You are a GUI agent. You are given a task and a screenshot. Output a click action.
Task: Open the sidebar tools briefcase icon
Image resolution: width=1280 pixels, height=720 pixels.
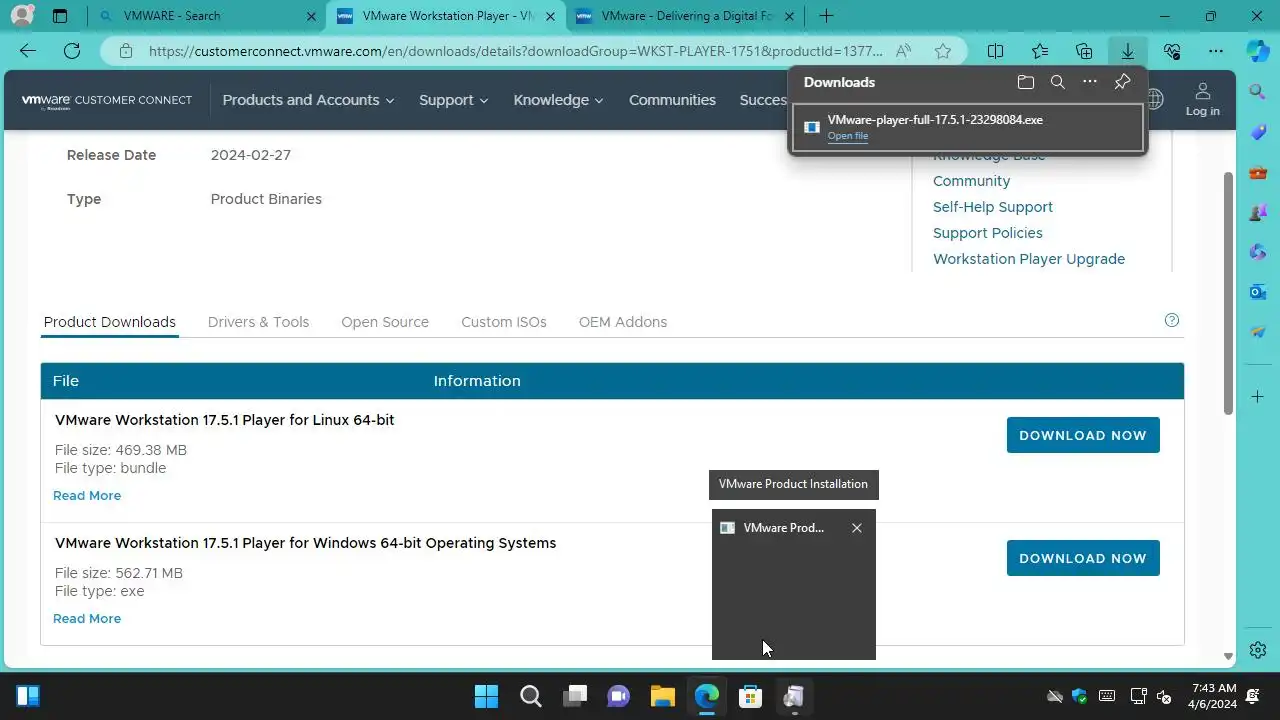(1258, 172)
